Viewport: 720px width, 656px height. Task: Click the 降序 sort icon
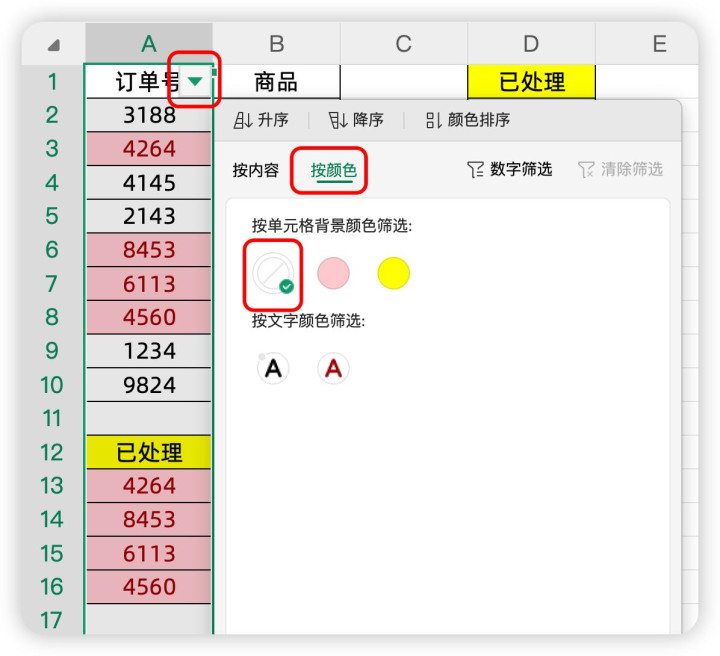click(x=338, y=121)
